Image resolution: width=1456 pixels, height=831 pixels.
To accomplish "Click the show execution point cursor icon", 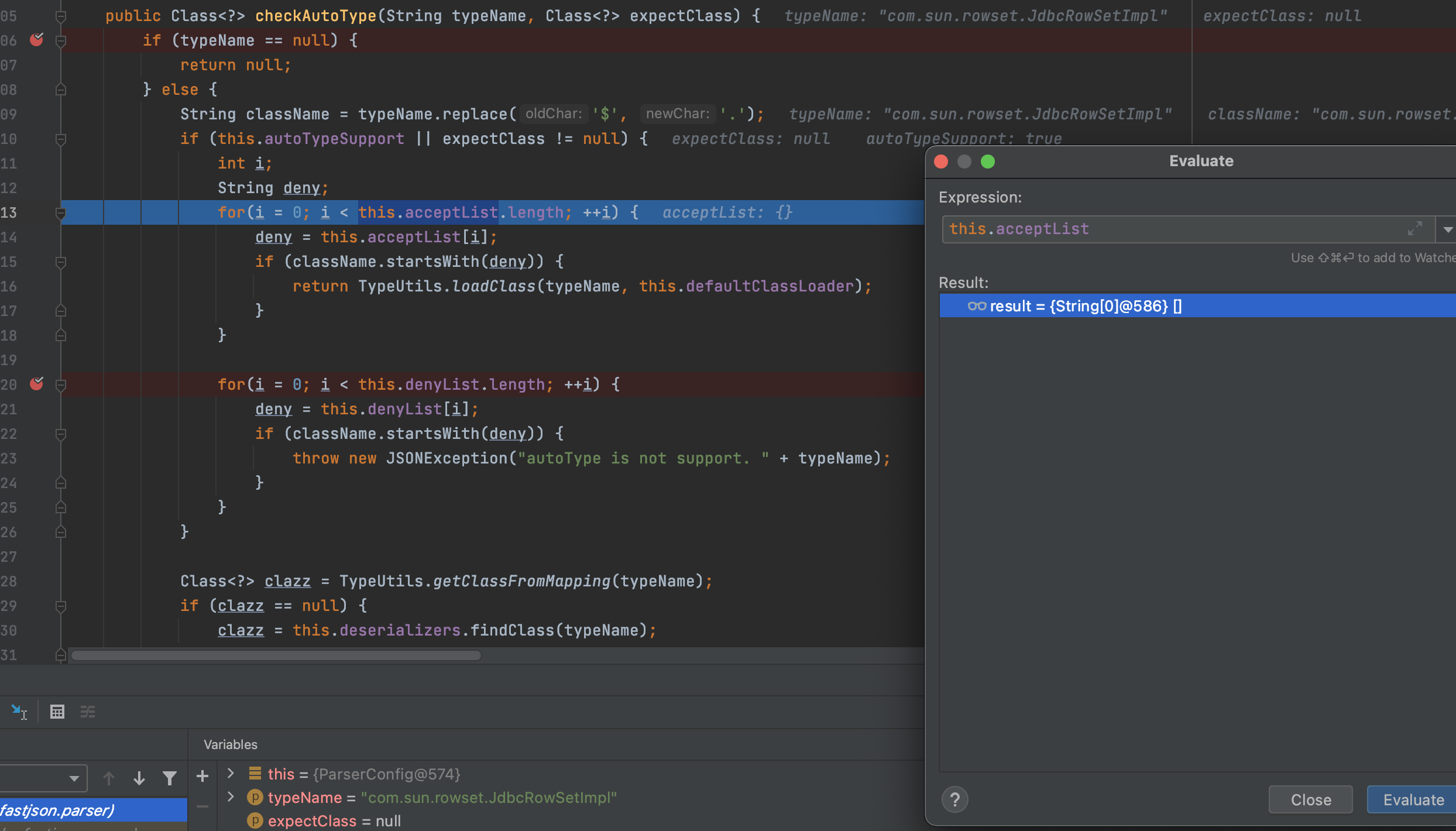I will tap(19, 712).
